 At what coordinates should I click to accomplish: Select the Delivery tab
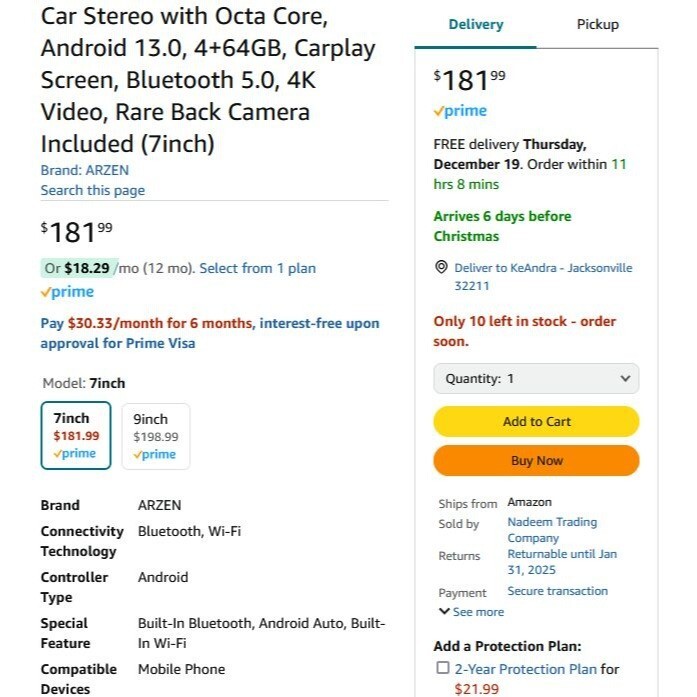click(475, 24)
